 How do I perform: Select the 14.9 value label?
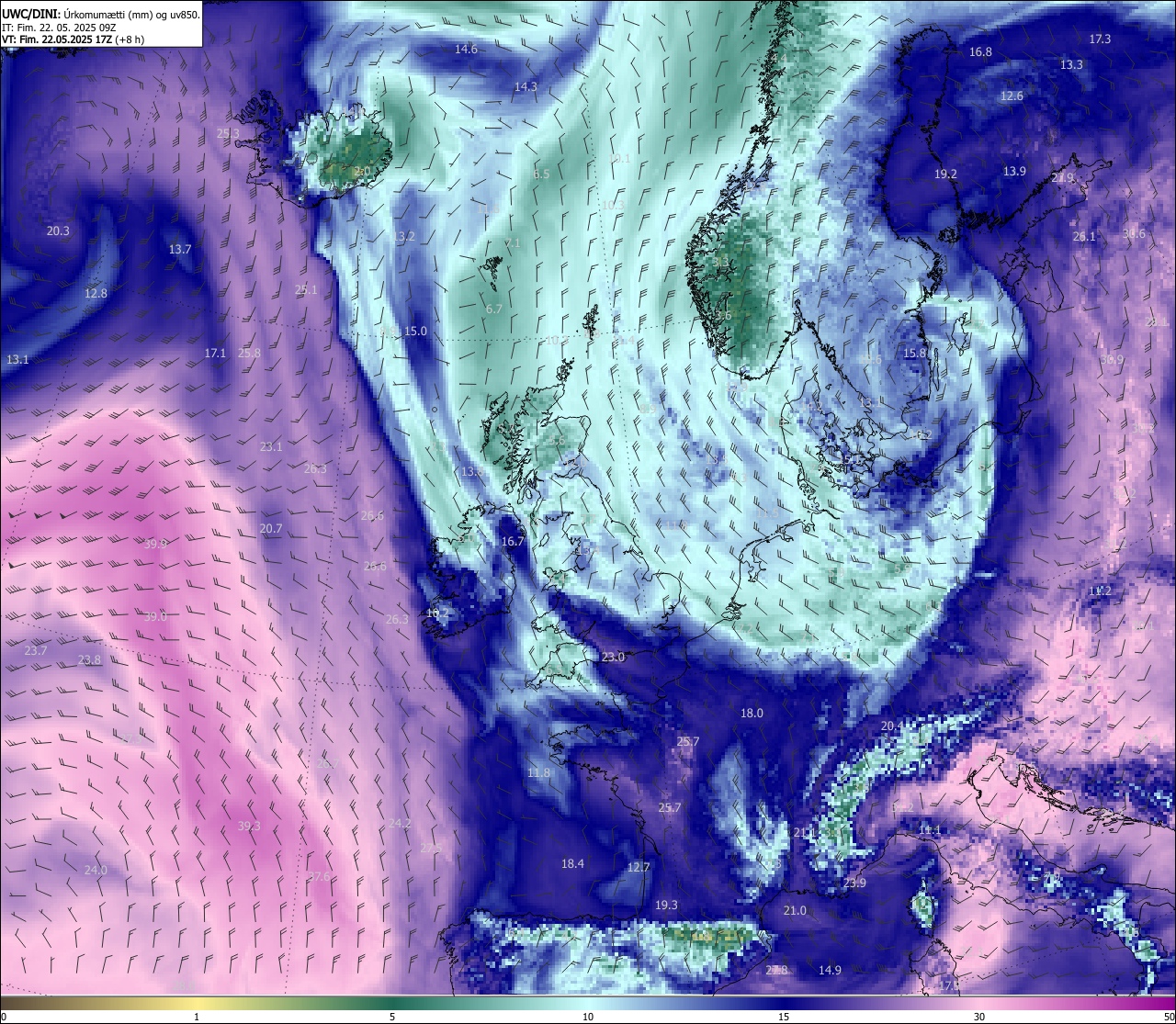tap(830, 970)
